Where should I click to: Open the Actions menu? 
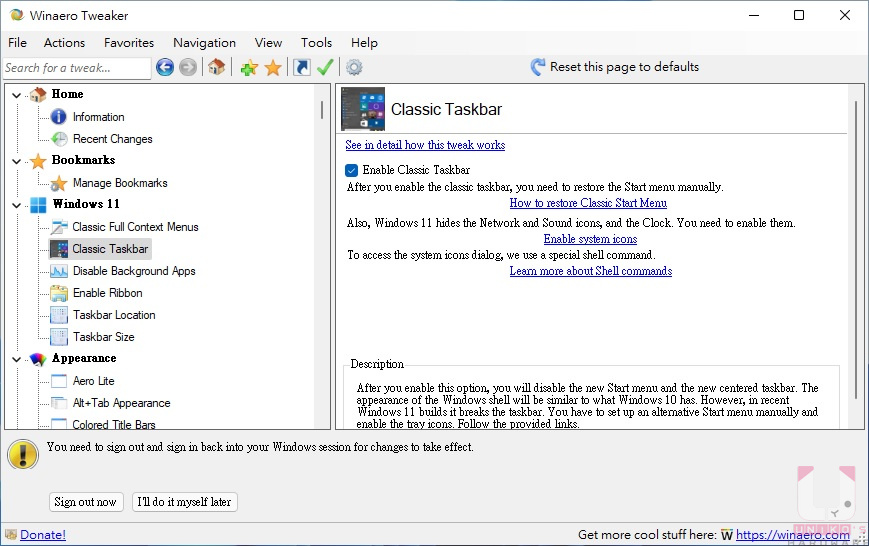[x=64, y=43]
